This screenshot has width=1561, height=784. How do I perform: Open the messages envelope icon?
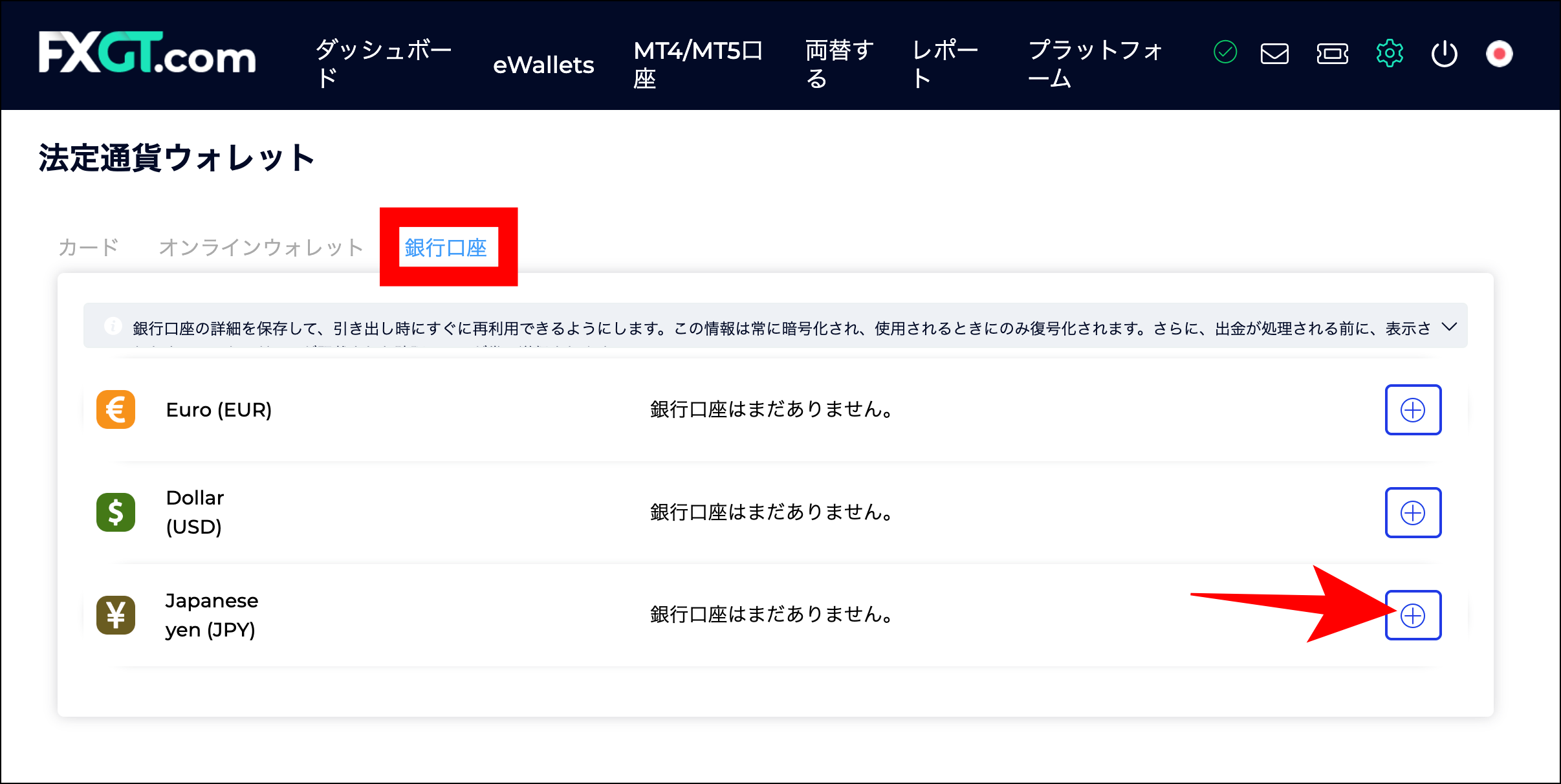[x=1273, y=54]
